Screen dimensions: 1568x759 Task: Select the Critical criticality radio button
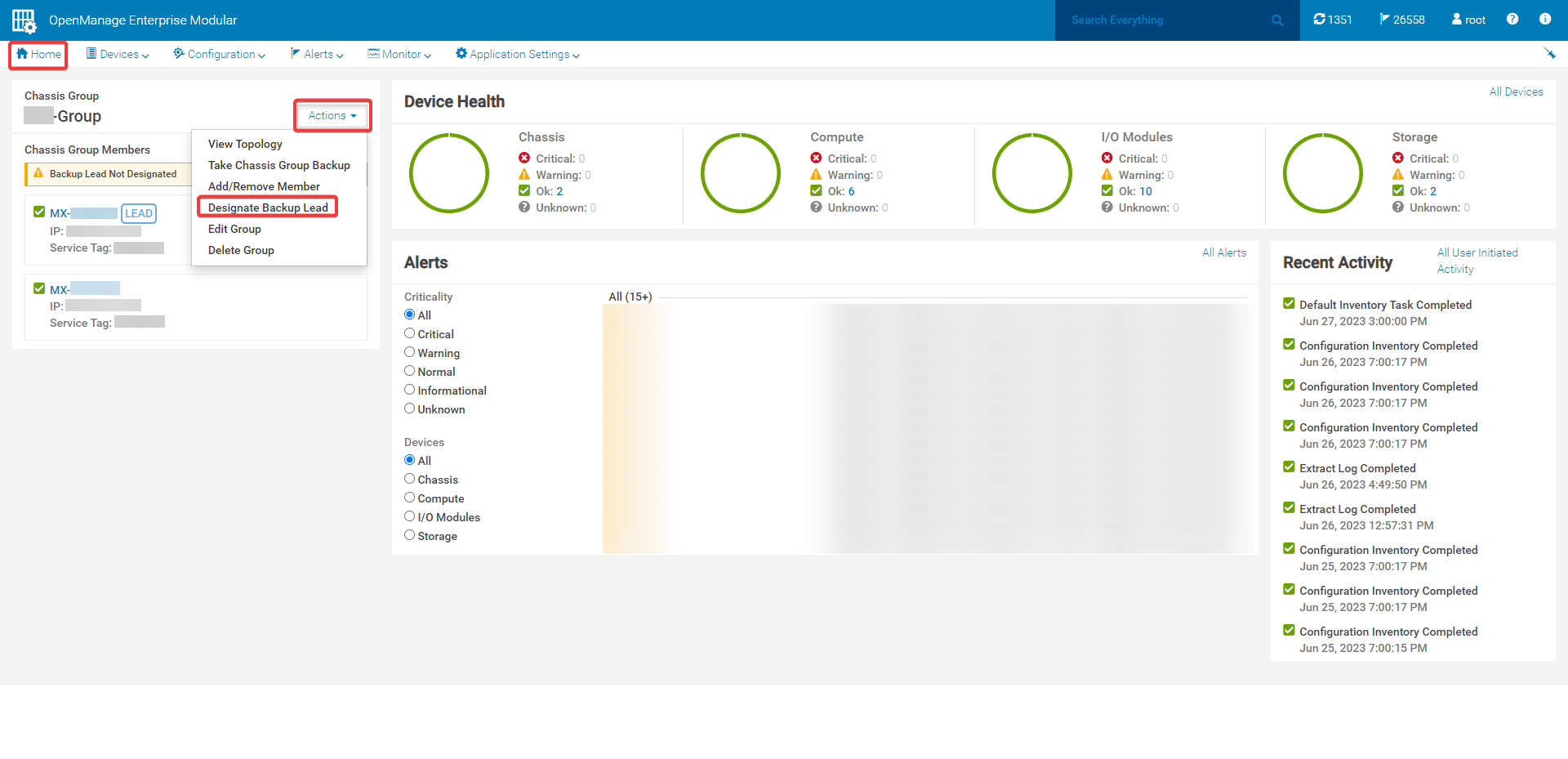pyautogui.click(x=410, y=333)
